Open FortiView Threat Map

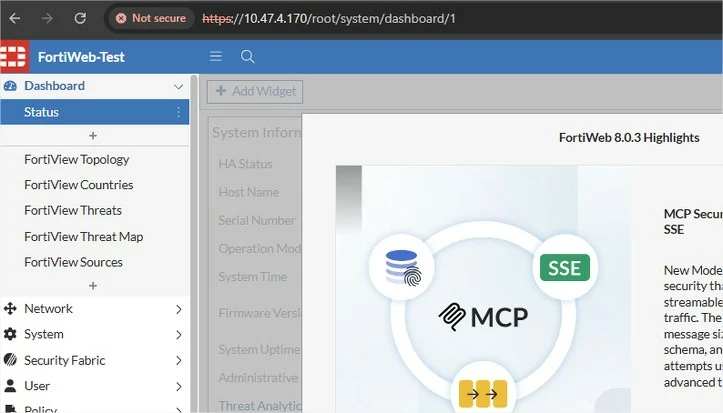coord(83,236)
